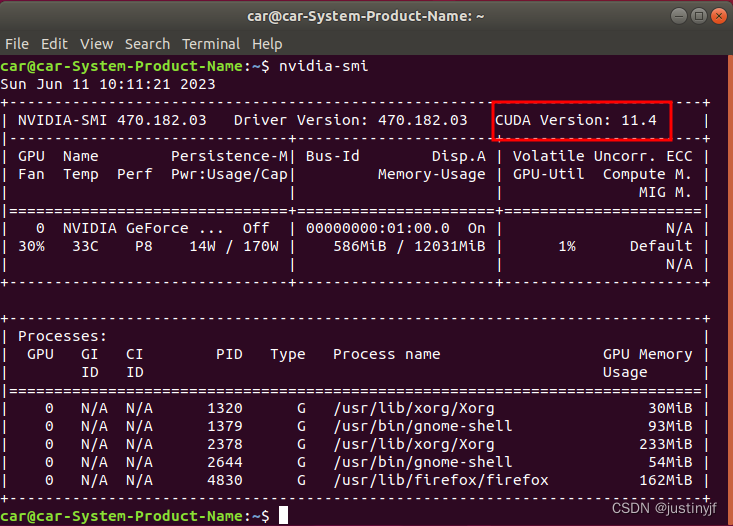Open the Search menu
This screenshot has height=526, width=733.
[147, 44]
